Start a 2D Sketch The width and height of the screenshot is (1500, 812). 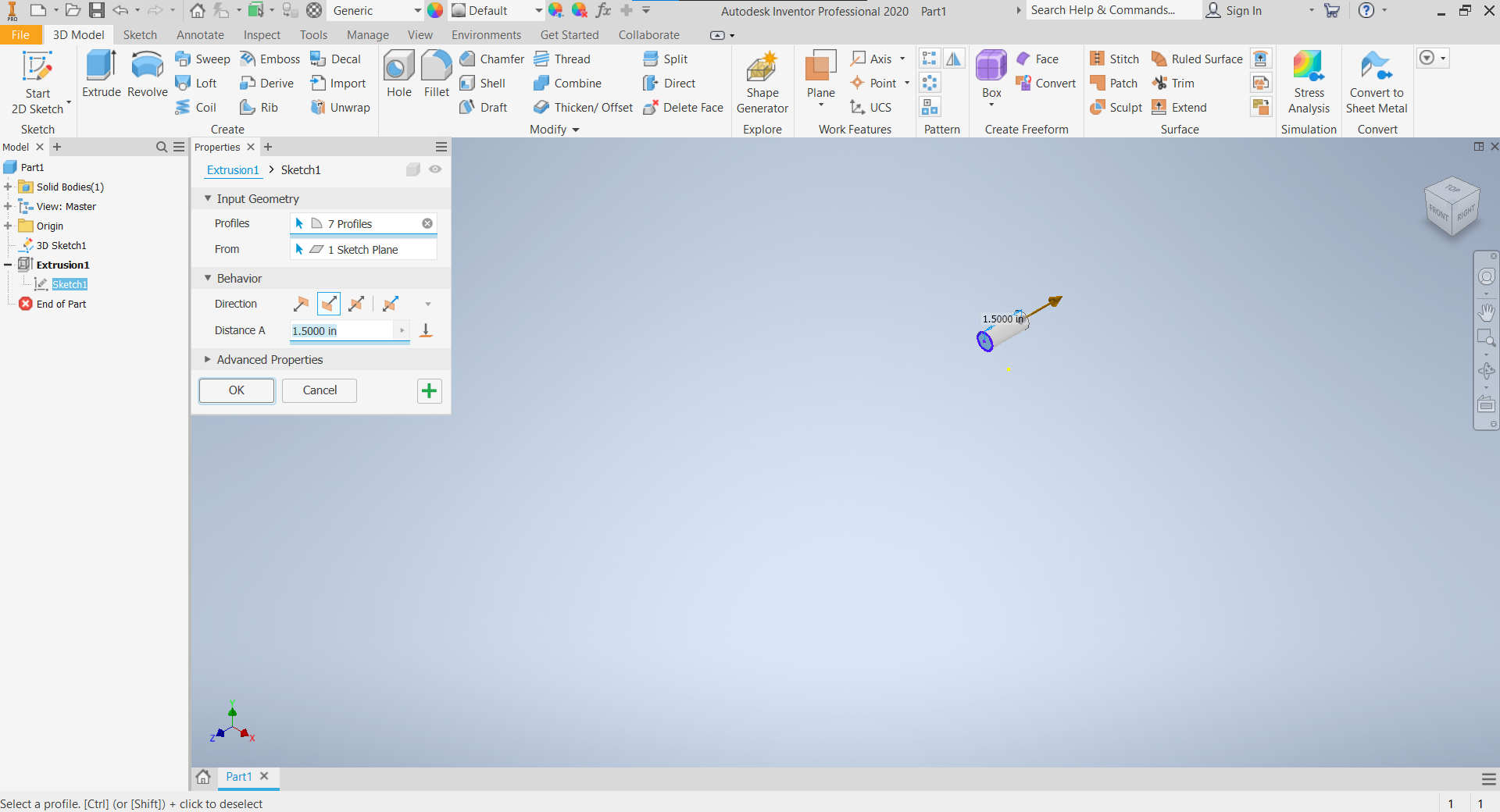(37, 83)
